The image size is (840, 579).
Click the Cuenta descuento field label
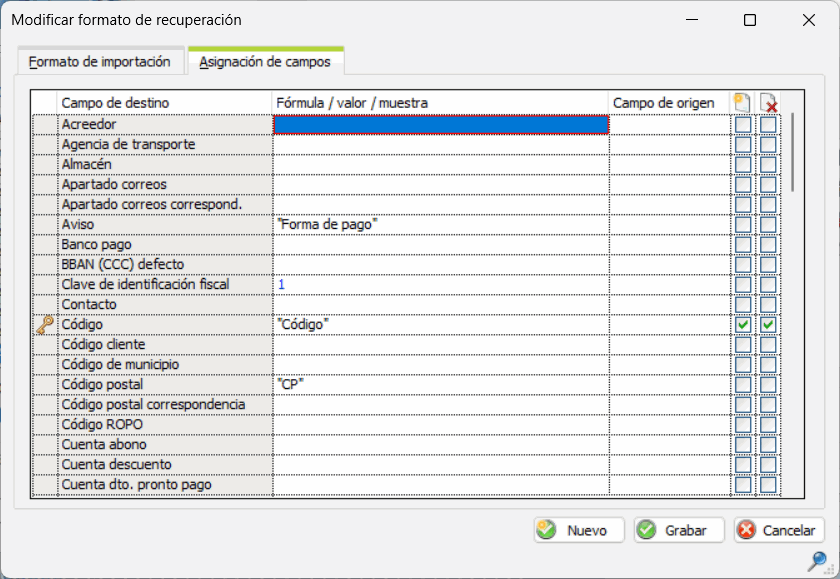pyautogui.click(x=117, y=464)
